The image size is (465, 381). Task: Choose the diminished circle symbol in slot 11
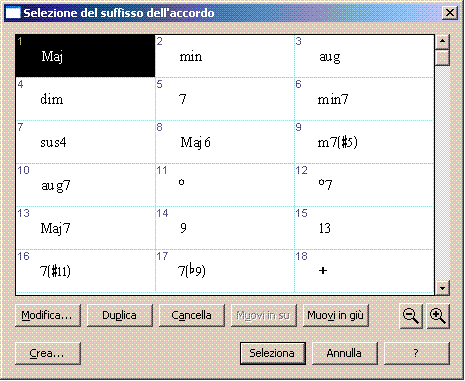tap(225, 185)
